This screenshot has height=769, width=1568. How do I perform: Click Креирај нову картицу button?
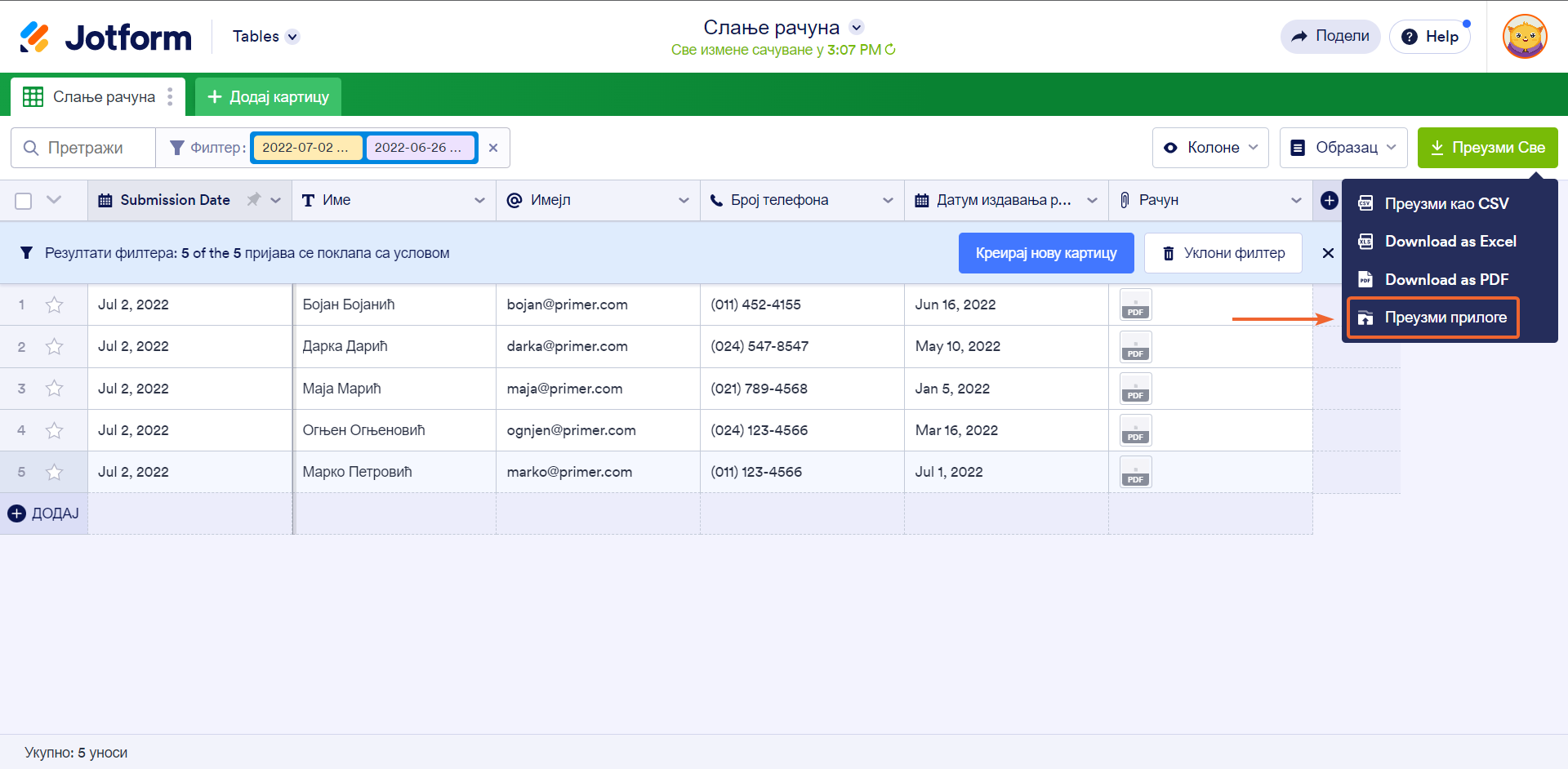1045,253
